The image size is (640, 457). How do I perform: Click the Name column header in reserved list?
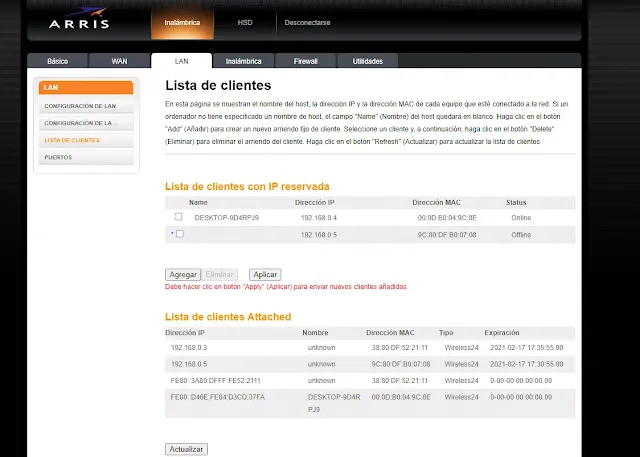tap(198, 203)
